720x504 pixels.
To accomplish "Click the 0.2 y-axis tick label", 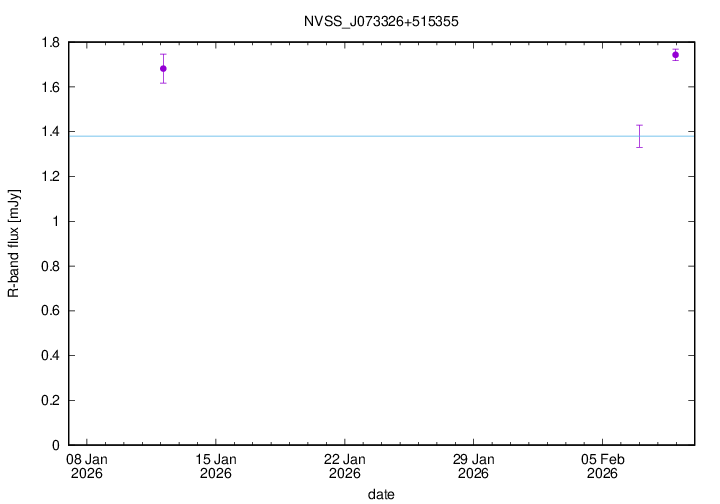I will tap(50, 400).
